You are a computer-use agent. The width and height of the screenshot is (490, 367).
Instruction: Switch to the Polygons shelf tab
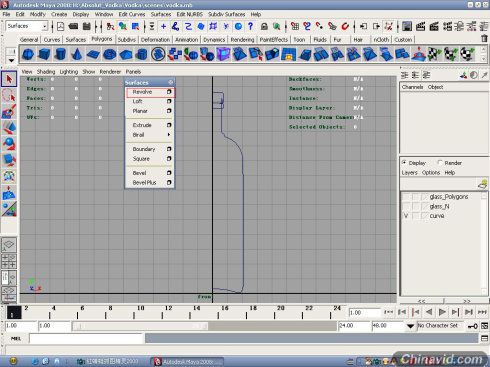(102, 39)
